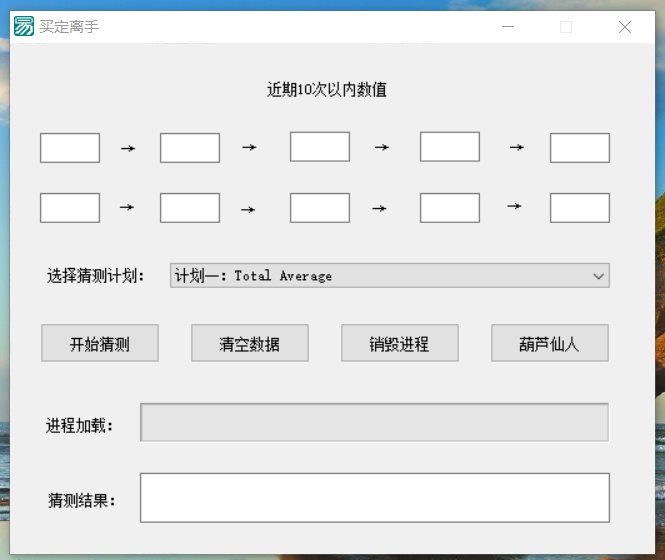Click the first value box in bottom row

click(70, 208)
